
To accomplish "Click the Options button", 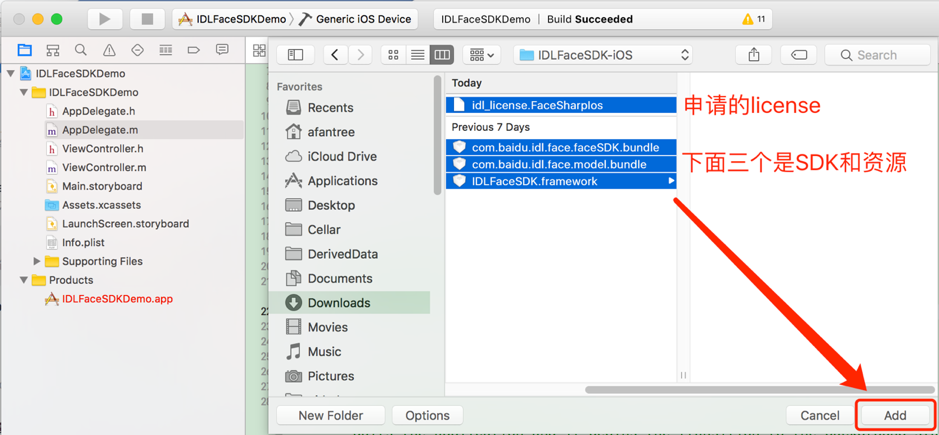I will 428,415.
